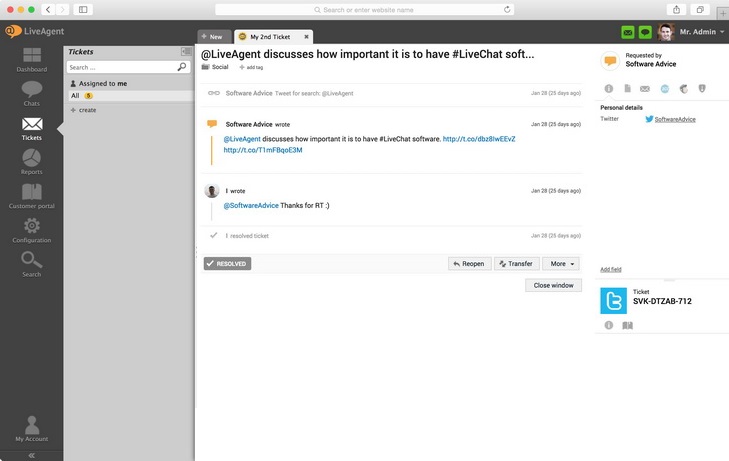Open the Customer portal section

click(x=32, y=196)
